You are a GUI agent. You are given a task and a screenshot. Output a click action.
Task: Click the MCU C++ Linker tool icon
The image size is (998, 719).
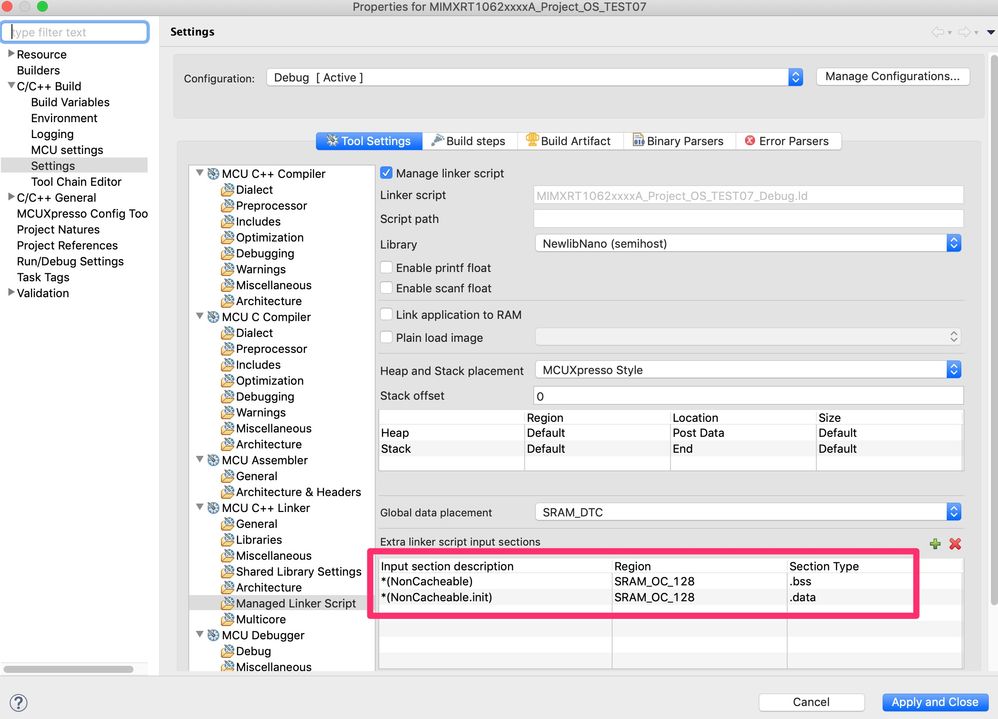coord(213,508)
